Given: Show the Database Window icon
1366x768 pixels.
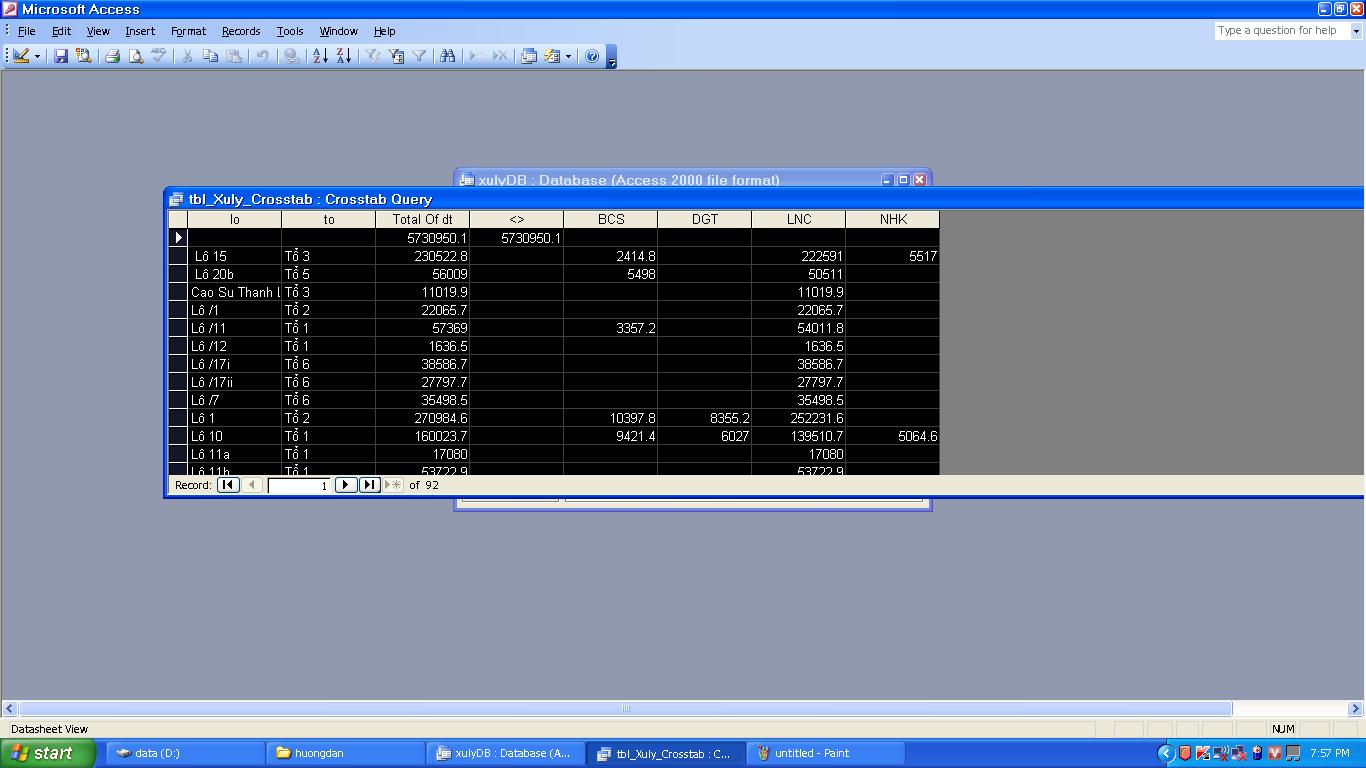Looking at the screenshot, I should 529,56.
